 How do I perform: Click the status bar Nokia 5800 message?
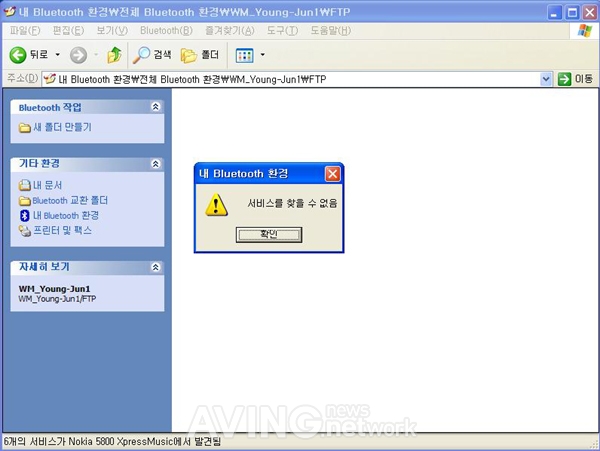(112, 442)
